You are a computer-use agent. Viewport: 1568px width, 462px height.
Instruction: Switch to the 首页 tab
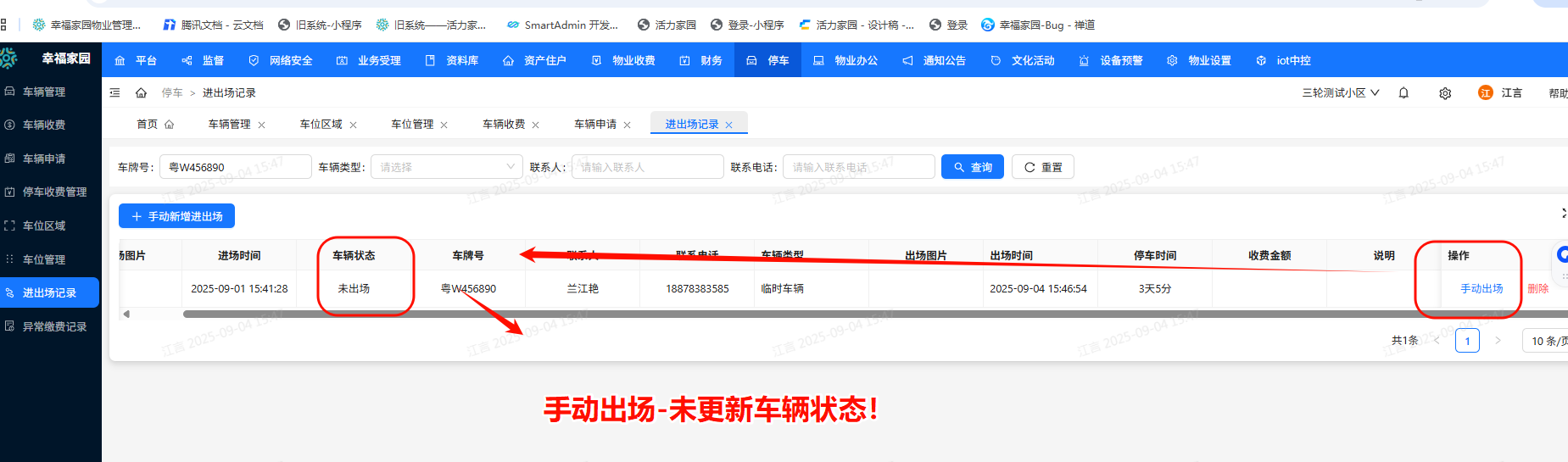tap(155, 124)
